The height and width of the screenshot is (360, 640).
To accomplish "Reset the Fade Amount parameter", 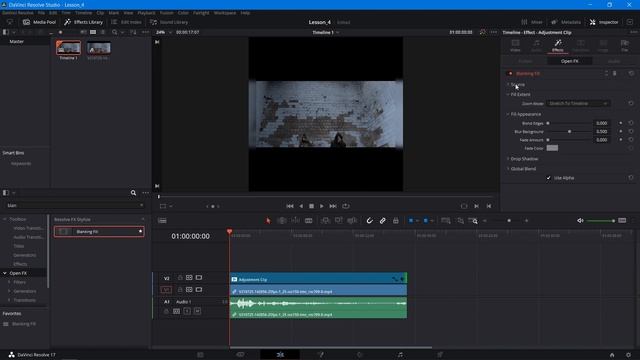I will [x=631, y=140].
